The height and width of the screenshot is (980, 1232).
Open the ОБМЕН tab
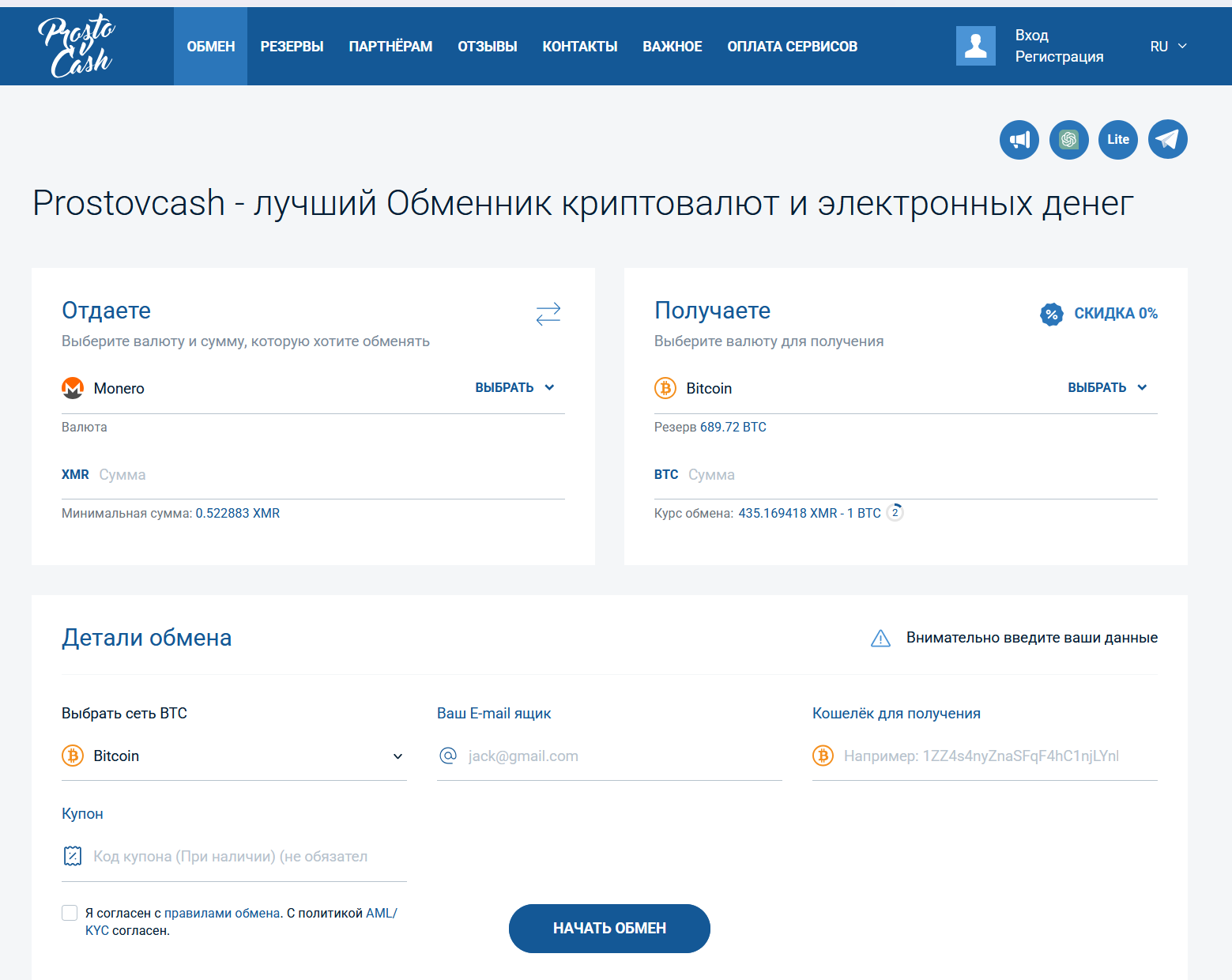click(x=211, y=47)
